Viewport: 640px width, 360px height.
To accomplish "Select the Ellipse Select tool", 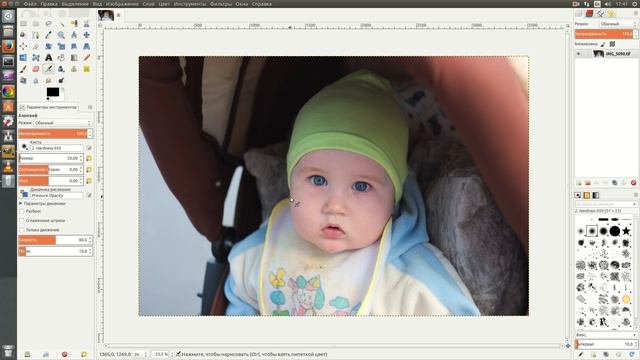I will point(36,24).
